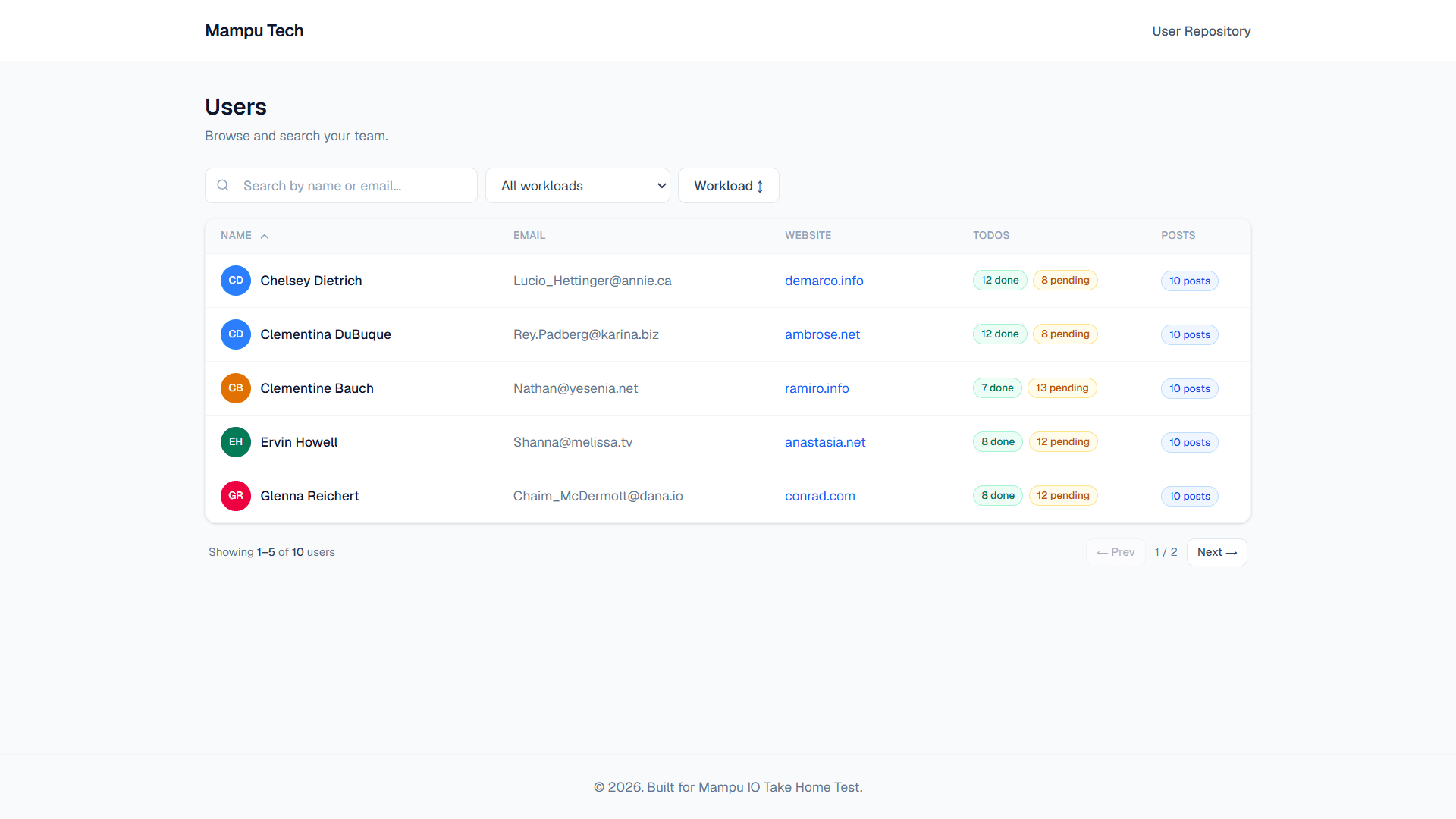Image resolution: width=1456 pixels, height=819 pixels.
Task: Click the EMAIL column header
Action: (529, 236)
